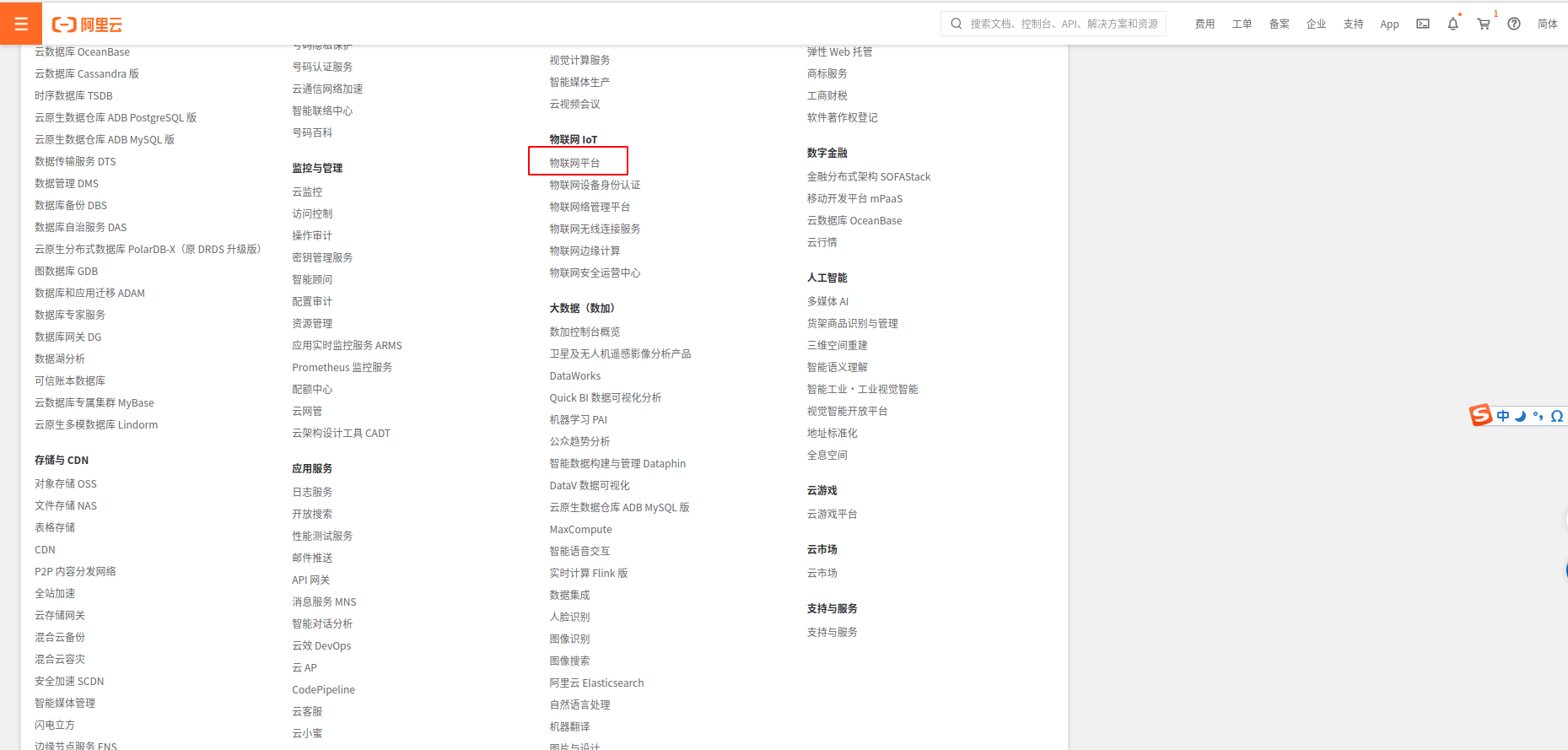Go to API 网关
The width and height of the screenshot is (1568, 750).
tap(310, 580)
